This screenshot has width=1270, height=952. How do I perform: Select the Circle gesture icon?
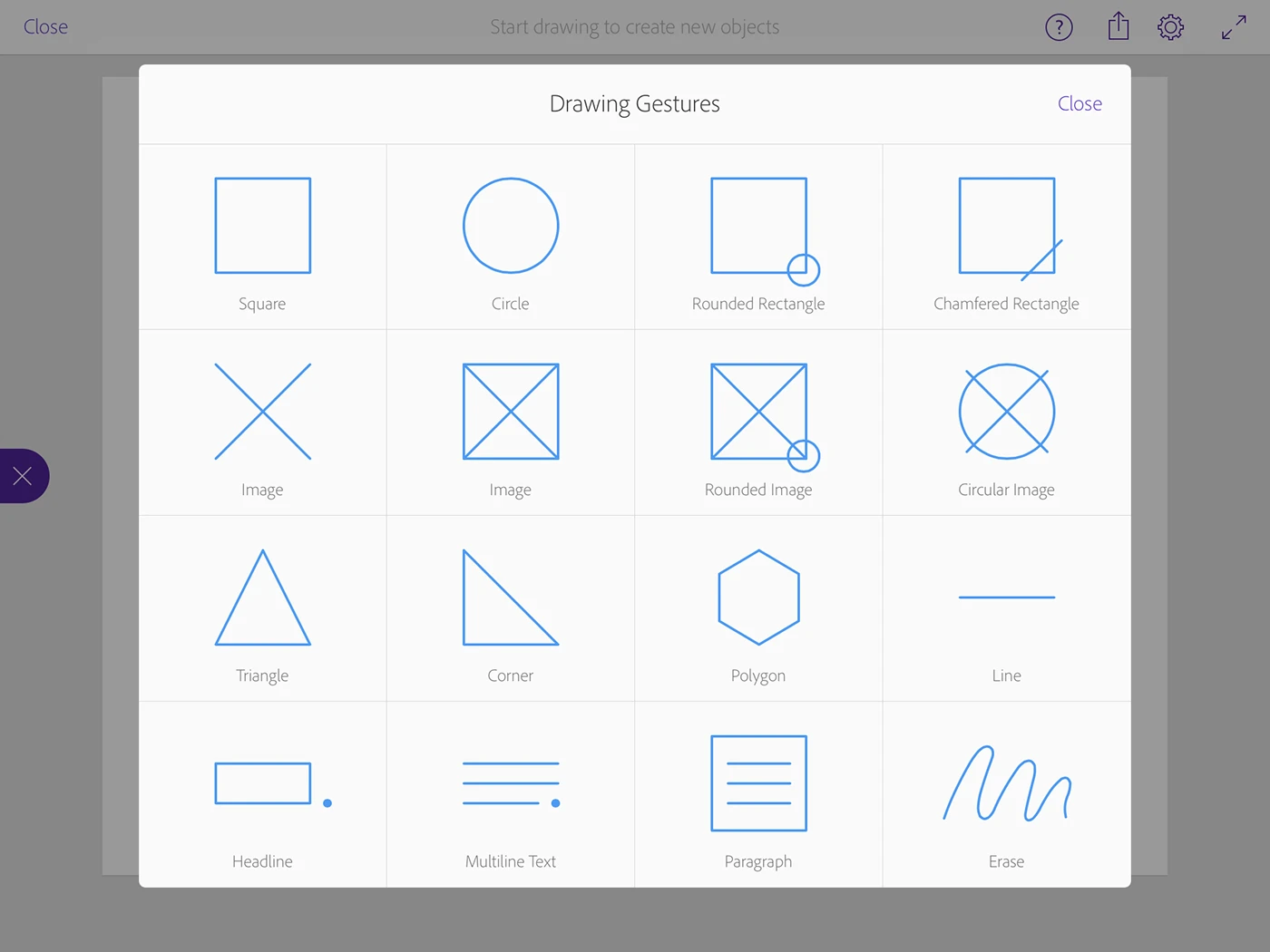click(x=511, y=226)
